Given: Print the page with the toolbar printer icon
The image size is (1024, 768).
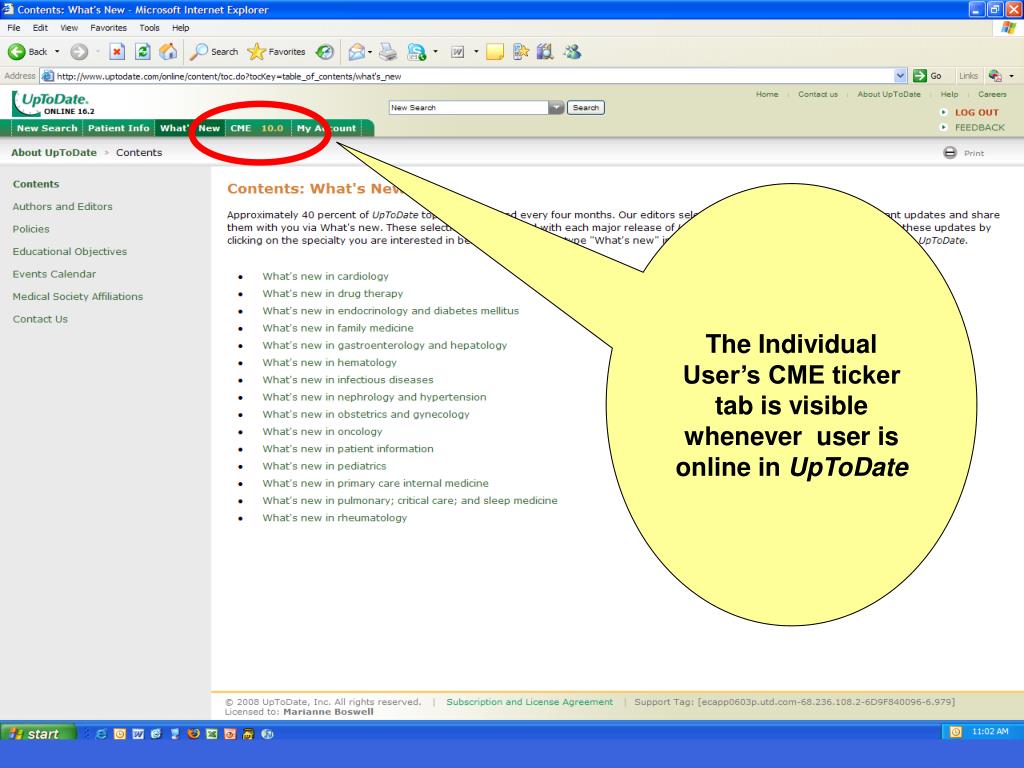Looking at the screenshot, I should (389, 52).
